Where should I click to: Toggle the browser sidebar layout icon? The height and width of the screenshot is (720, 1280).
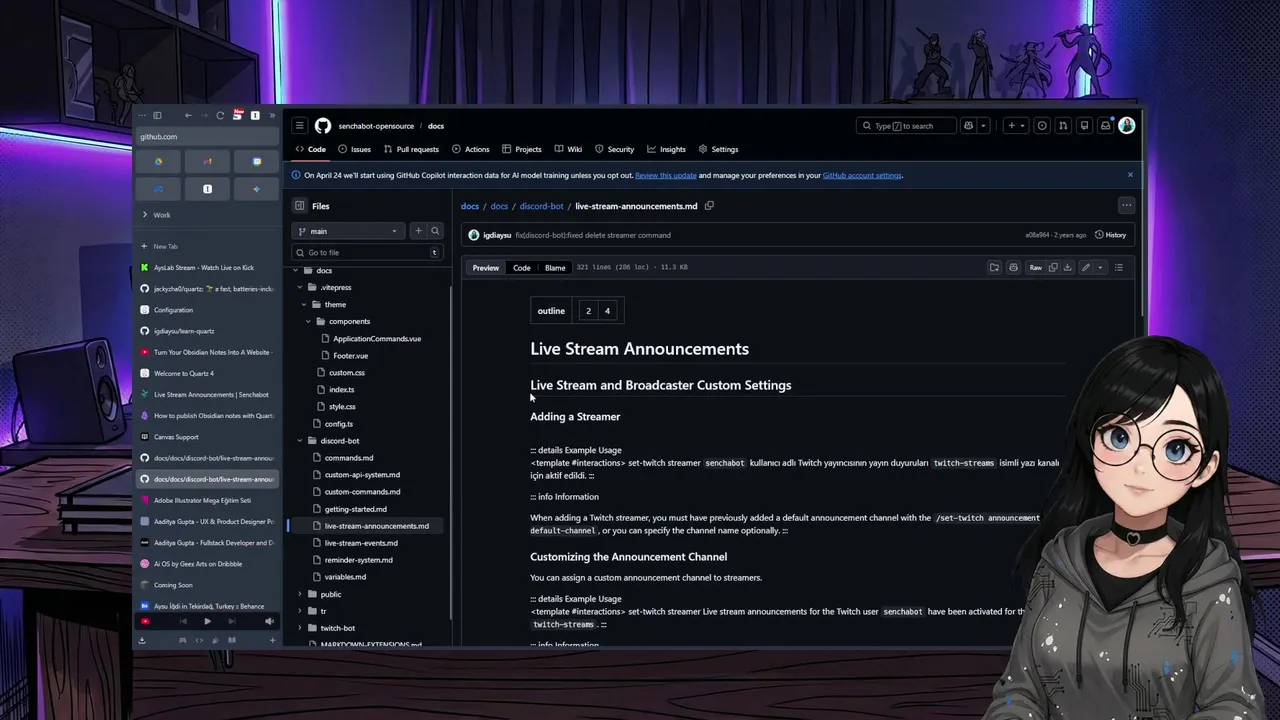(157, 115)
